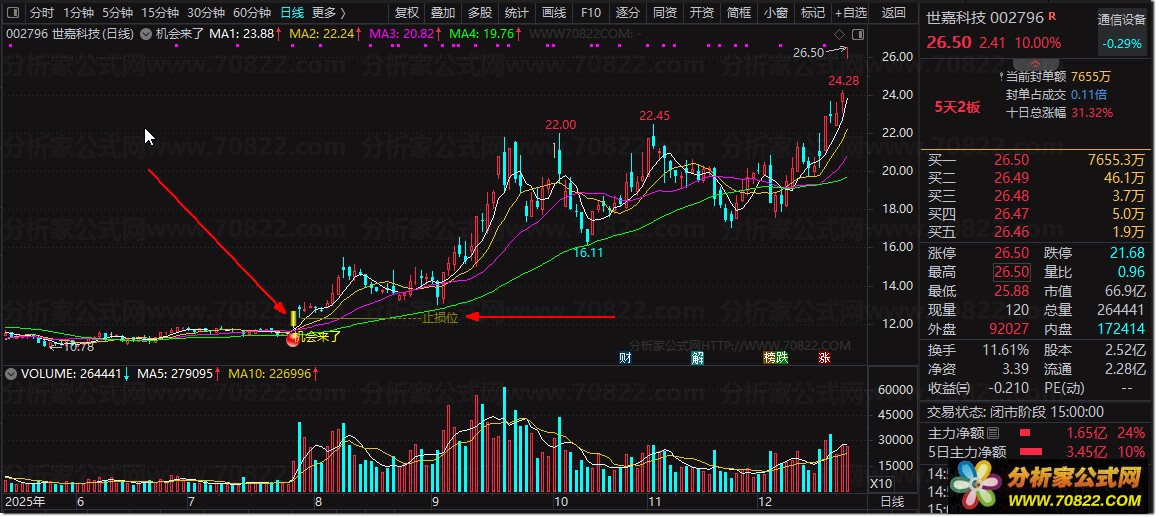Open the 复权 adjustment option

tap(407, 13)
